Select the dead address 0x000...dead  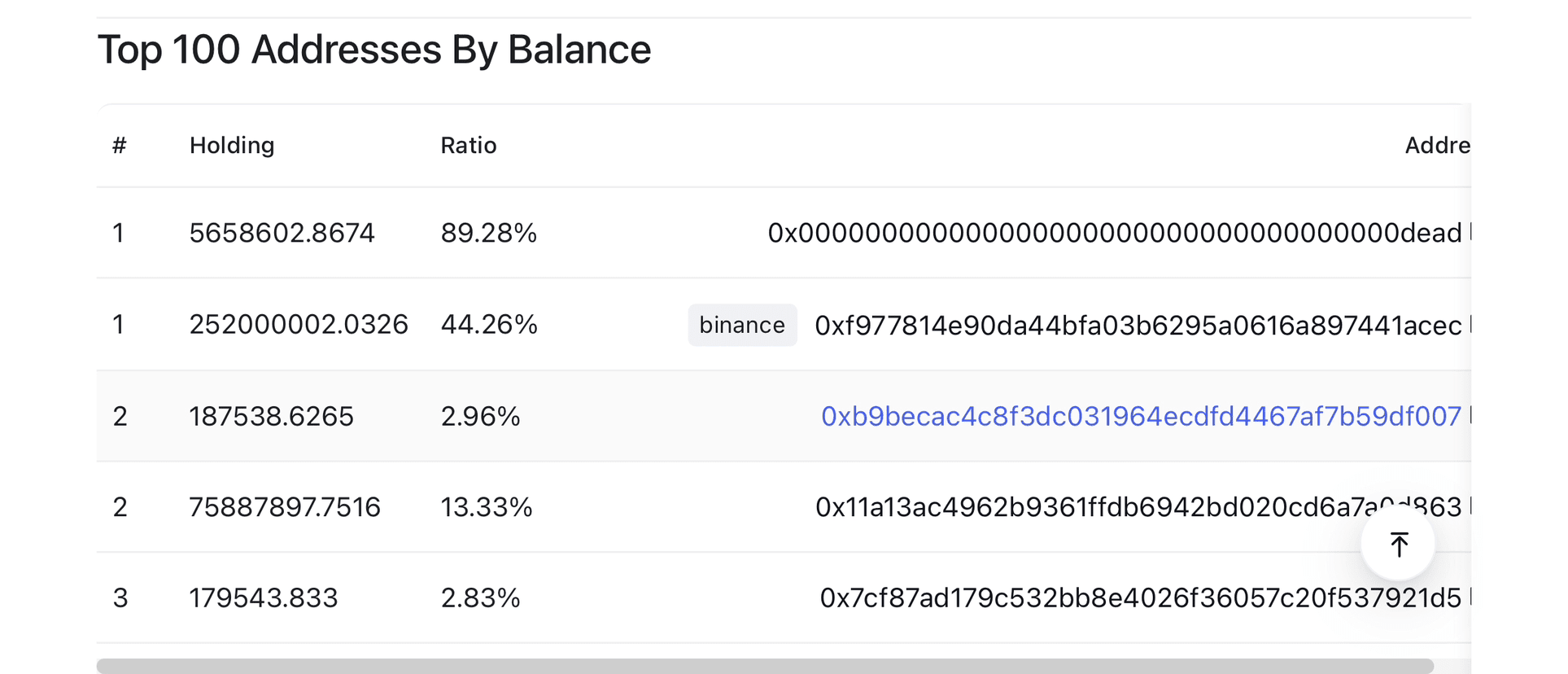(x=1115, y=233)
